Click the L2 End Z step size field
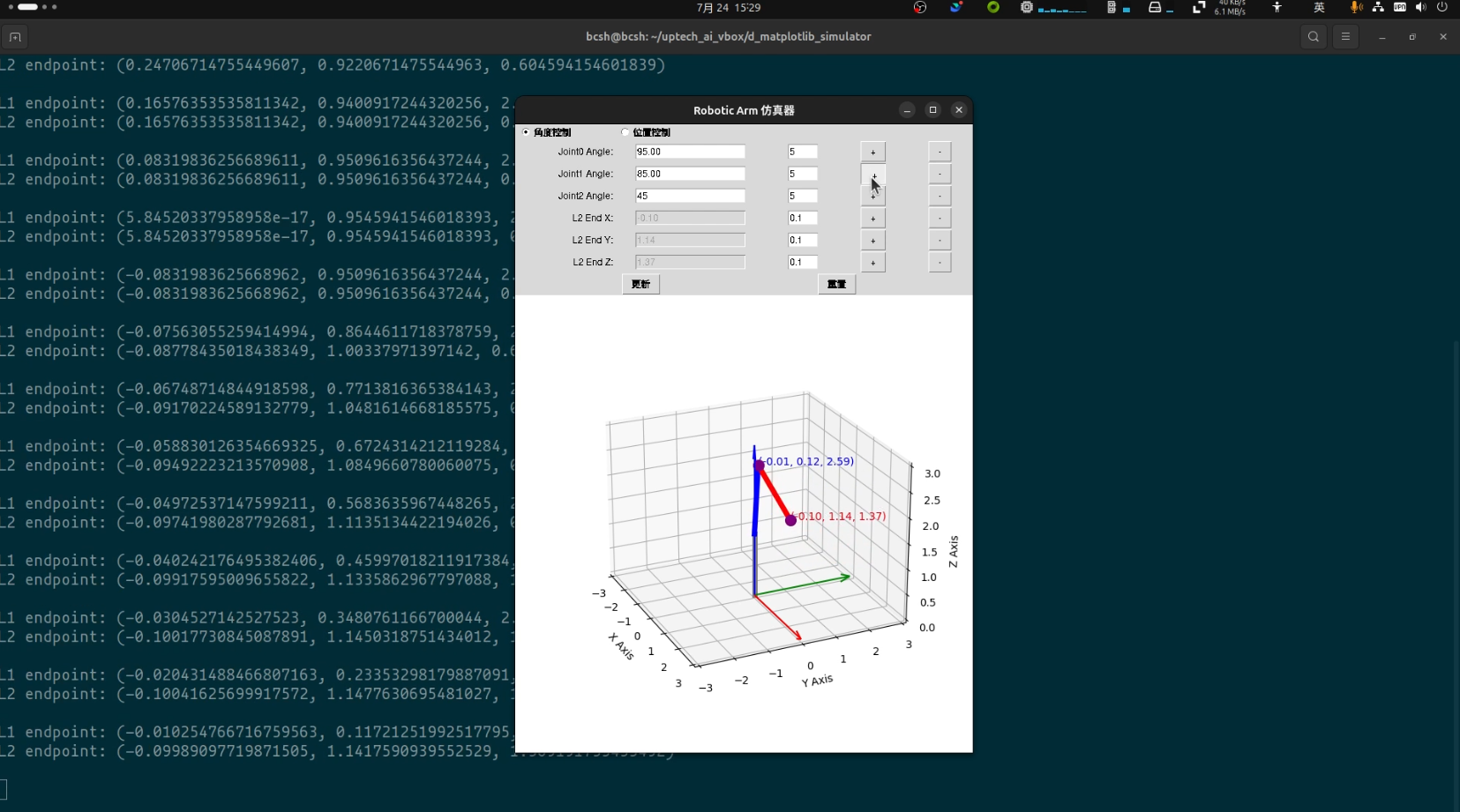This screenshot has height=812, width=1460. [803, 262]
